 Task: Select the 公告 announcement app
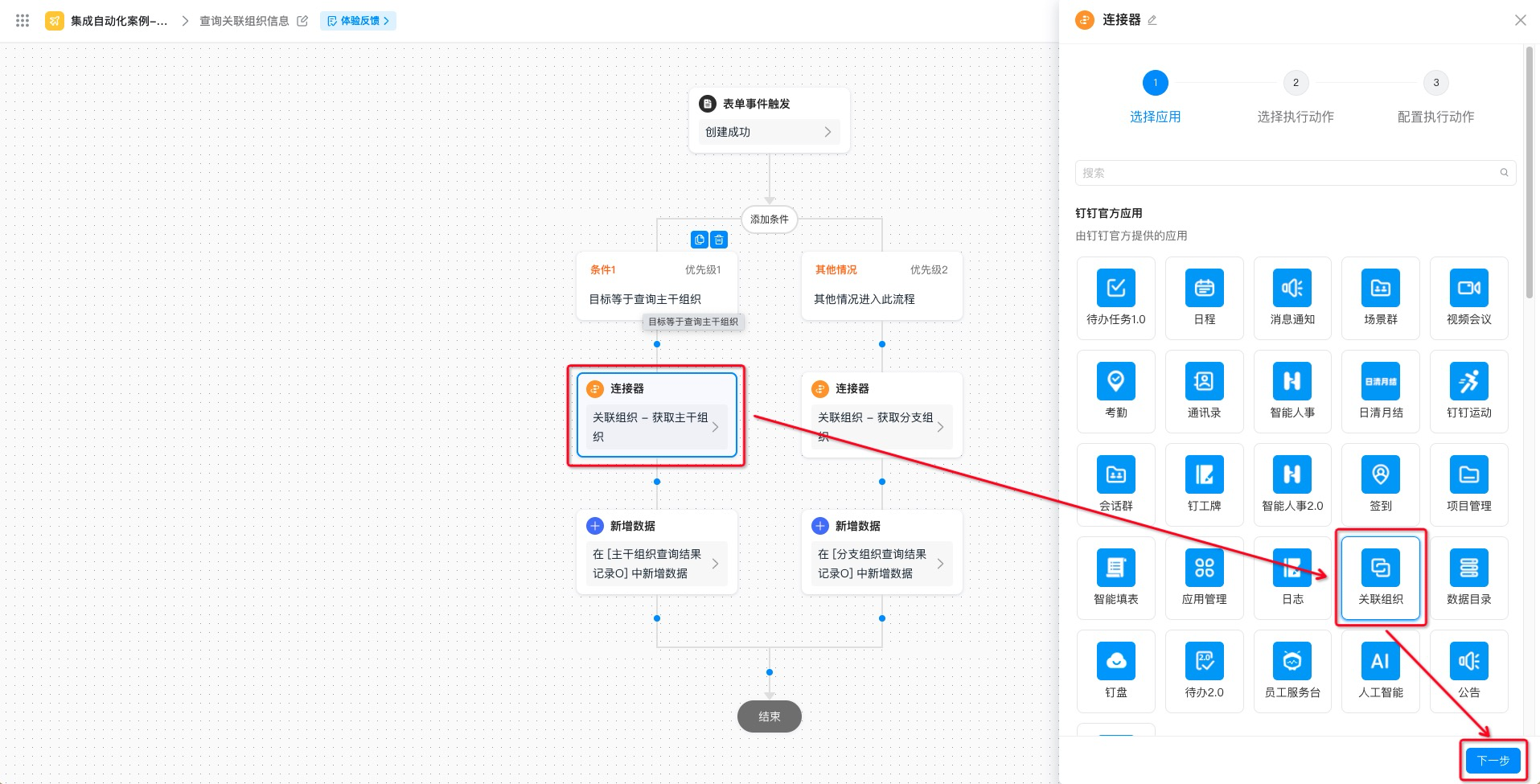coord(1469,671)
